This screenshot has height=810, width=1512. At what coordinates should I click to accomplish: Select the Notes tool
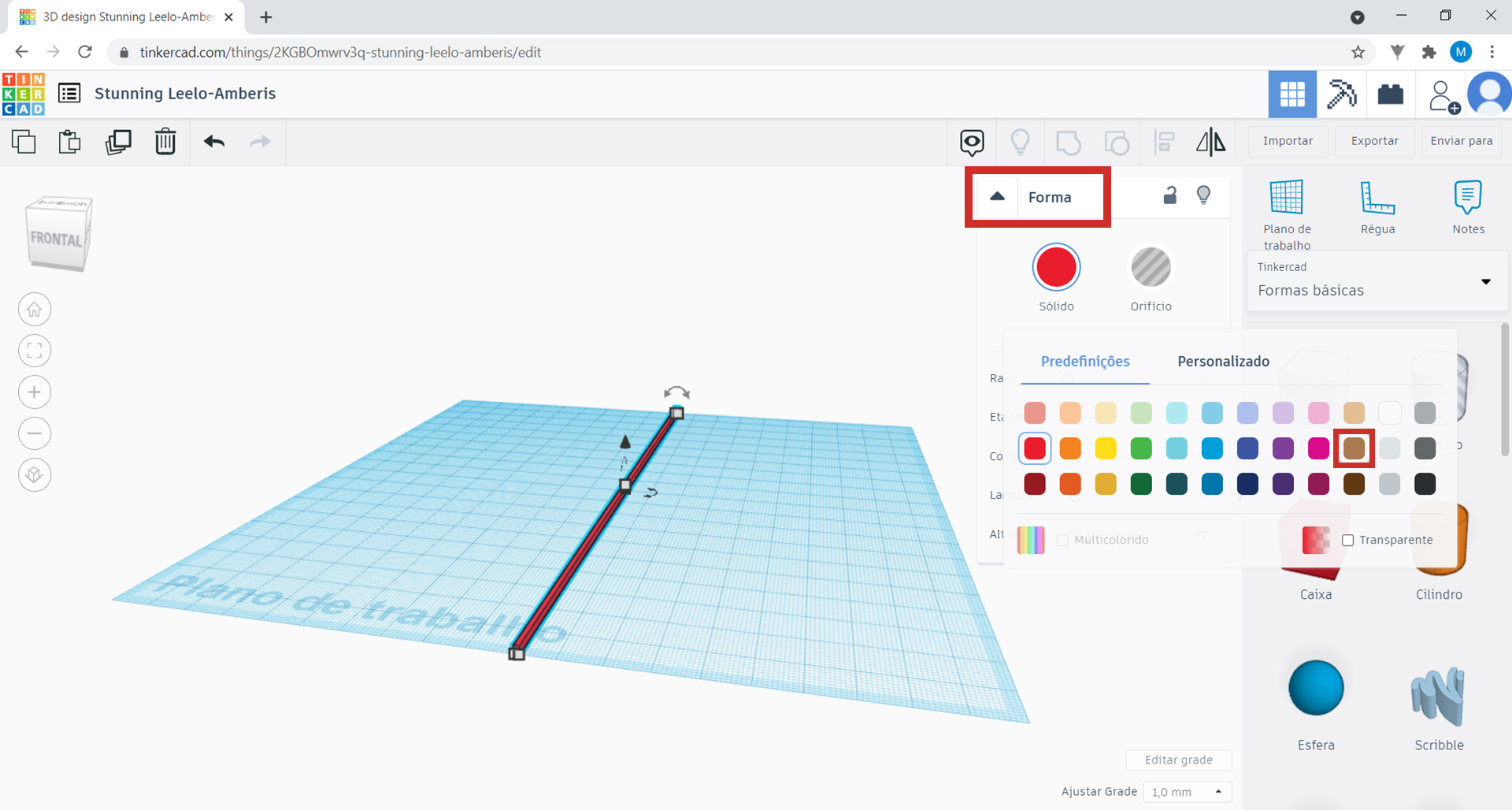pos(1468,206)
